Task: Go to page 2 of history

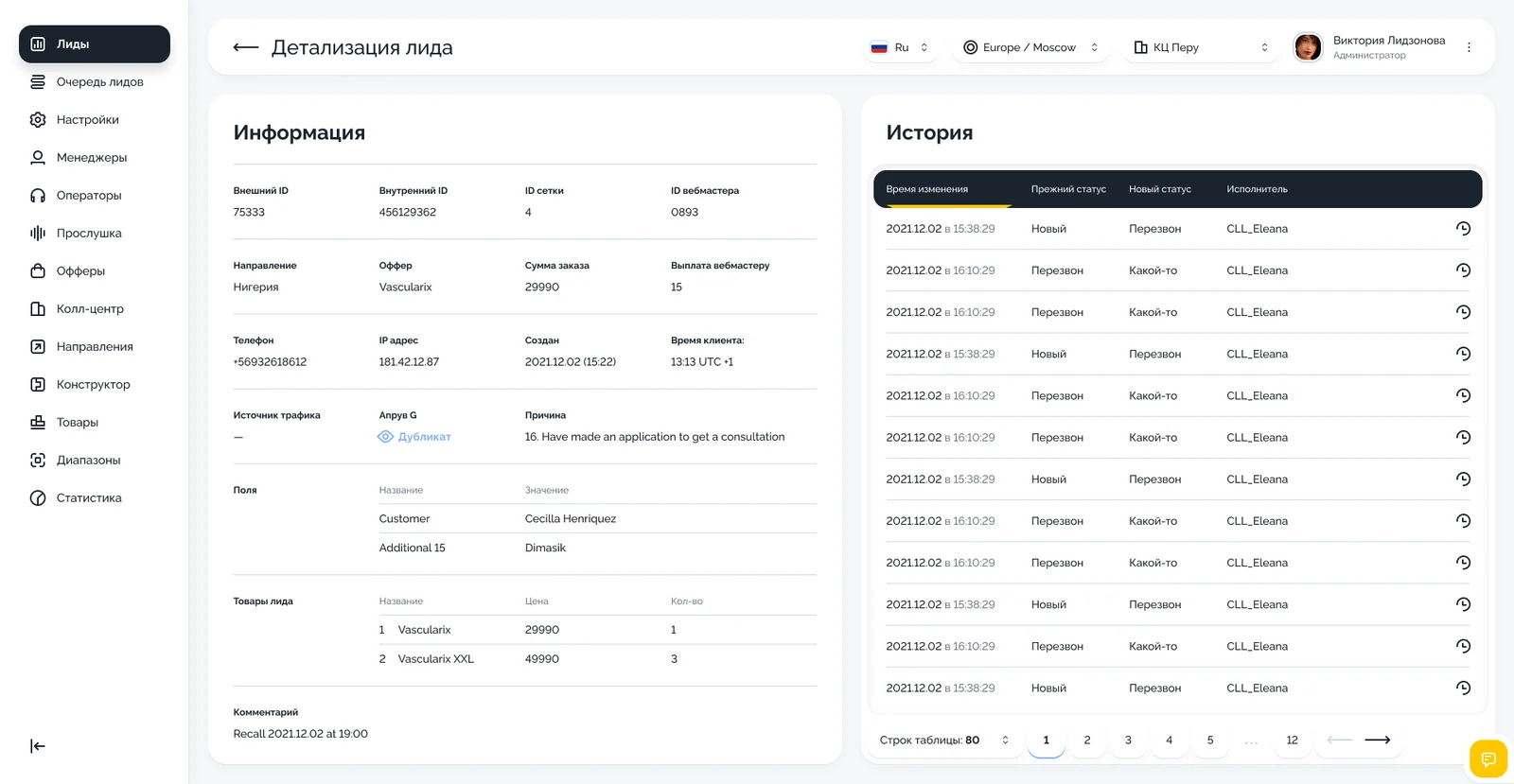Action: pos(1087,740)
